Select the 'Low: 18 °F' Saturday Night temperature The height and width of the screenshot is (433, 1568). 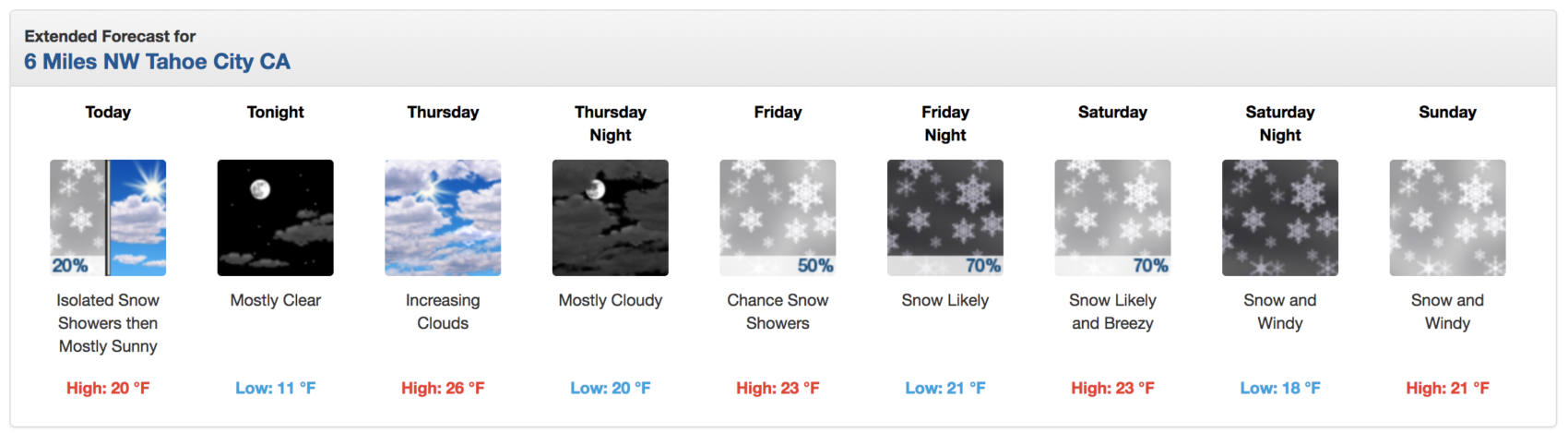pyautogui.click(x=1280, y=389)
